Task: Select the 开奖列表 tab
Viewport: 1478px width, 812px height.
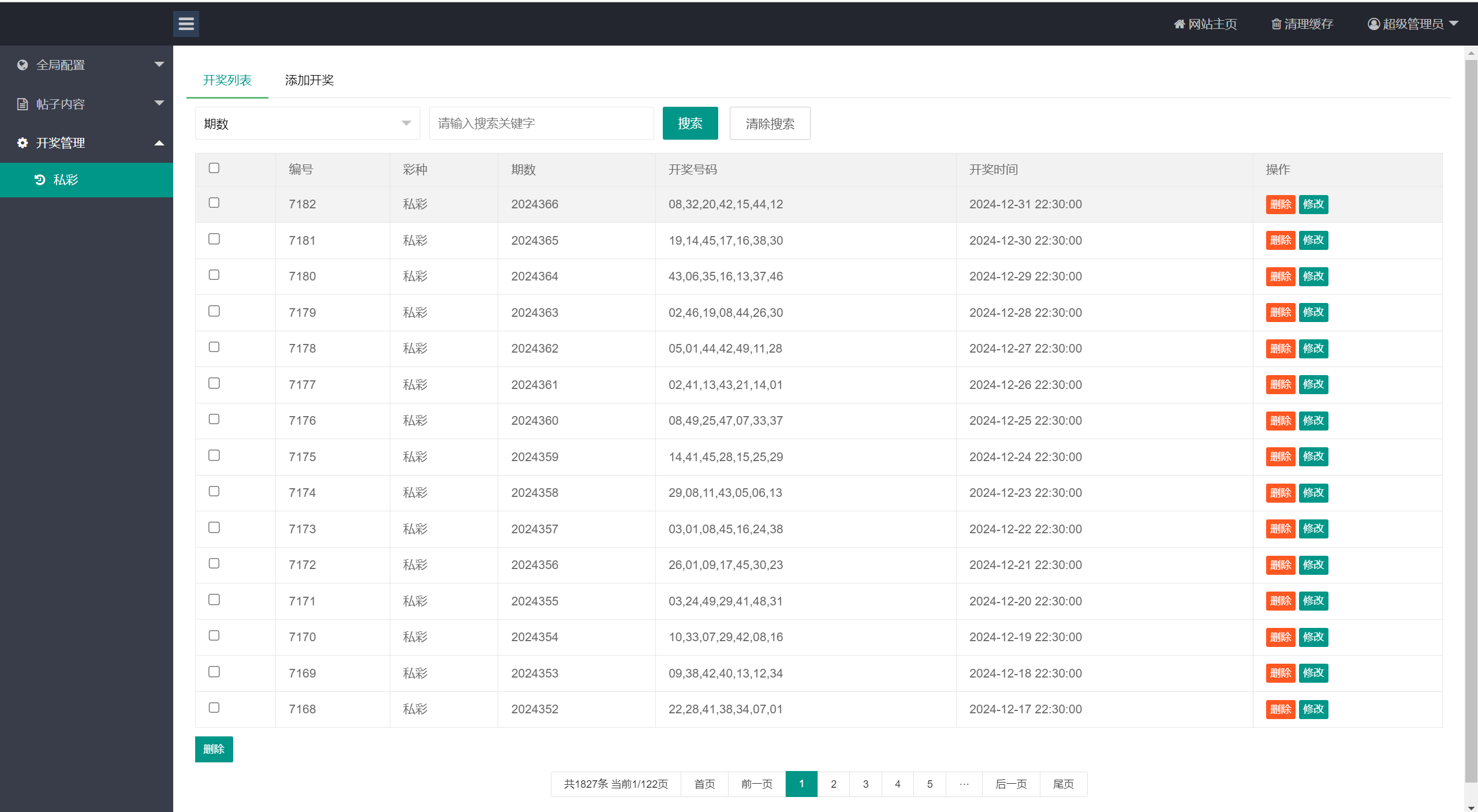Action: pyautogui.click(x=227, y=80)
